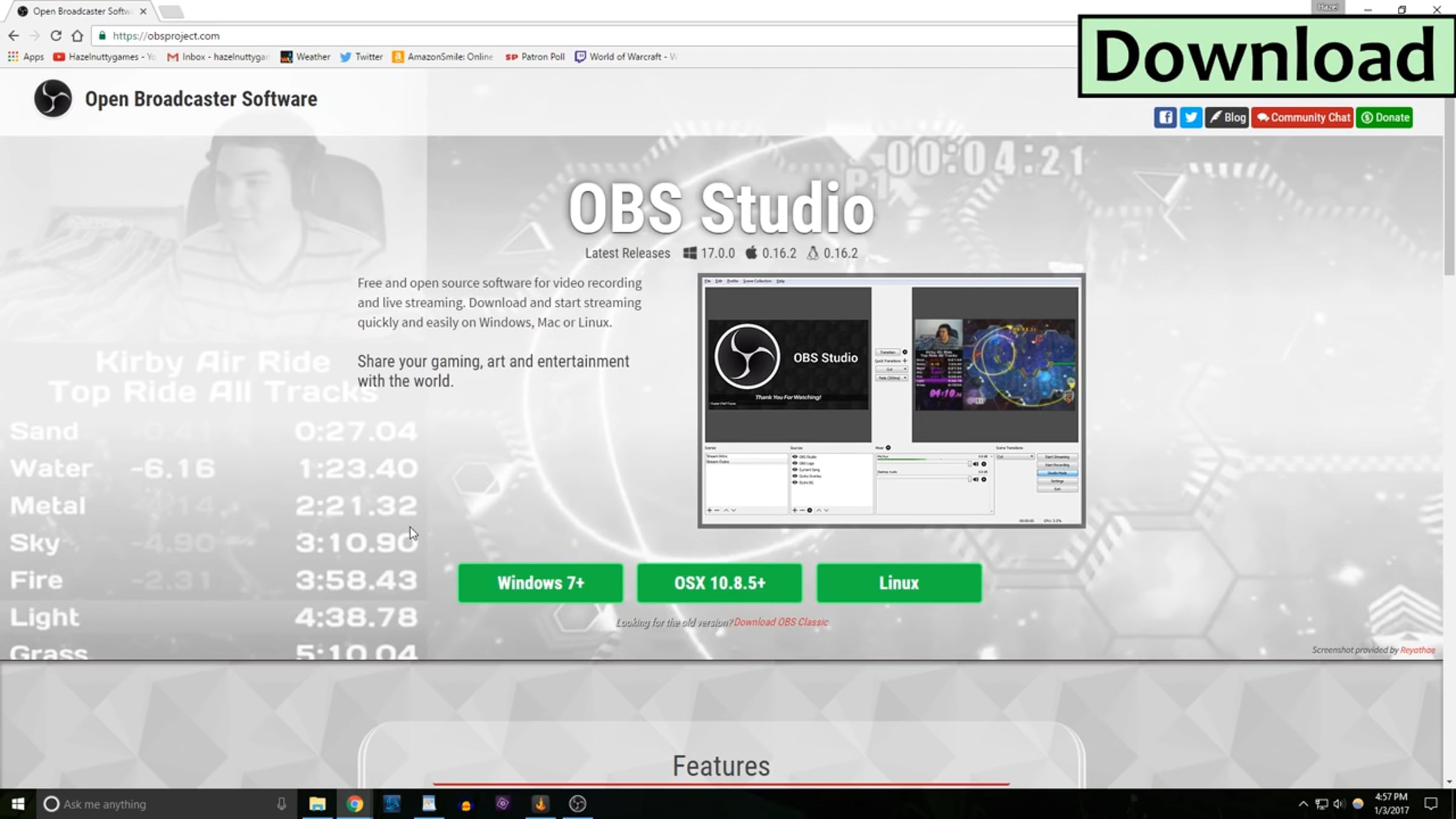Screen dimensions: 1456x819
Task: Download OBS for OSX 10.8.5+
Action: pyautogui.click(x=720, y=583)
